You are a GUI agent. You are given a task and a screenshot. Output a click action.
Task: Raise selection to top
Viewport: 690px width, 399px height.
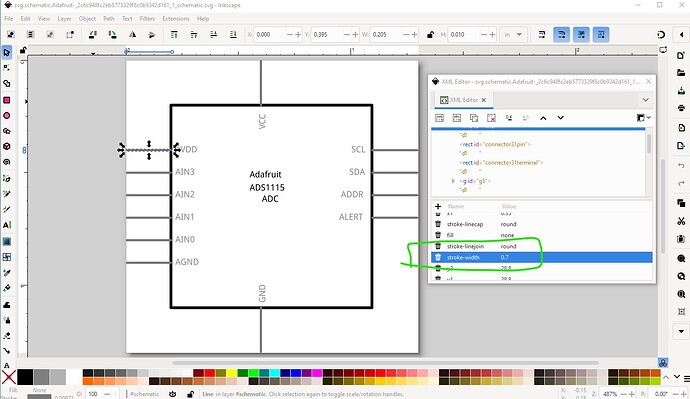[174, 34]
